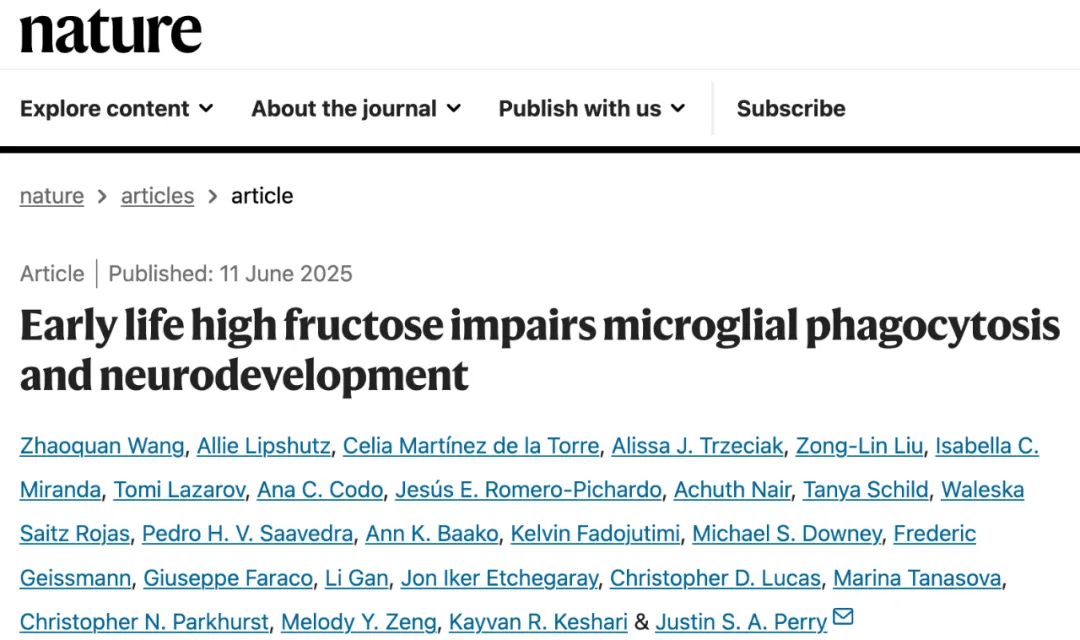The height and width of the screenshot is (640, 1080).
Task: Click author Jon Iker Etchegaray
Action: tap(499, 578)
